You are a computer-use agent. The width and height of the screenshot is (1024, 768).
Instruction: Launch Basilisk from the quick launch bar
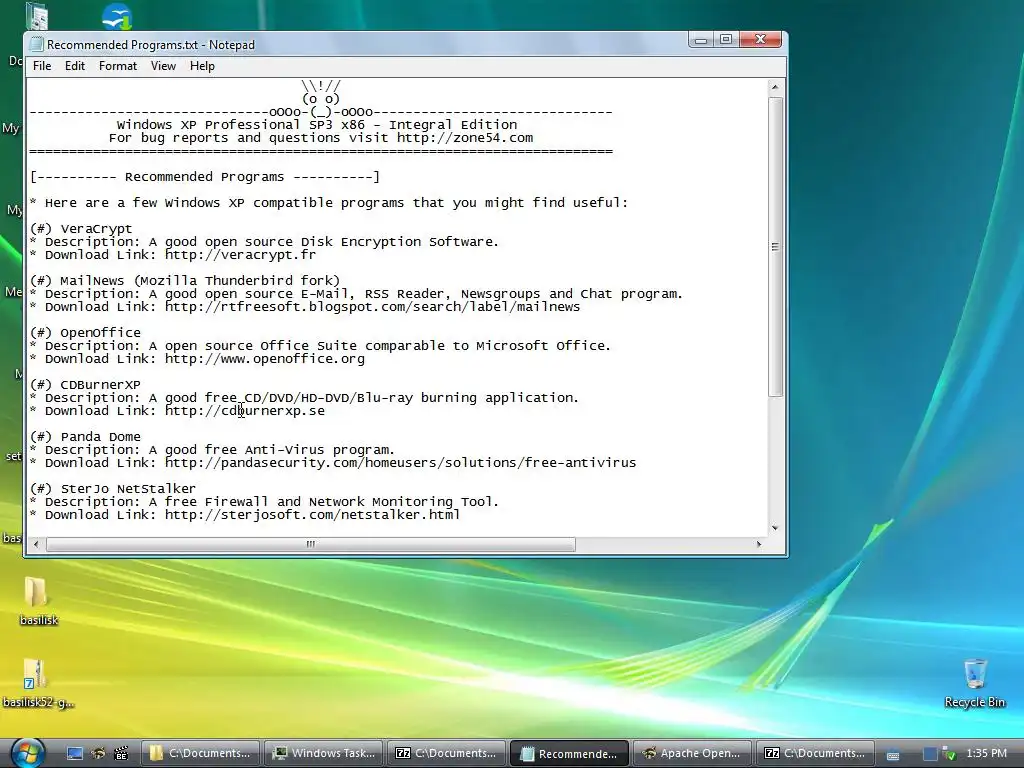pyautogui.click(x=99, y=753)
